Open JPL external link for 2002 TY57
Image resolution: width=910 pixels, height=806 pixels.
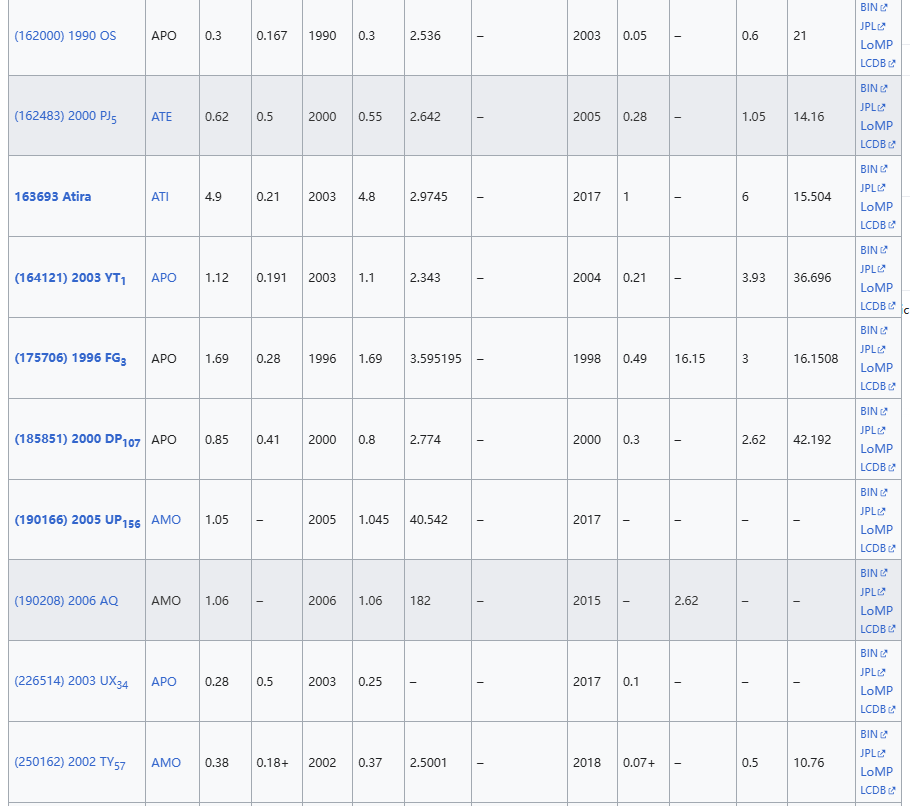872,753
